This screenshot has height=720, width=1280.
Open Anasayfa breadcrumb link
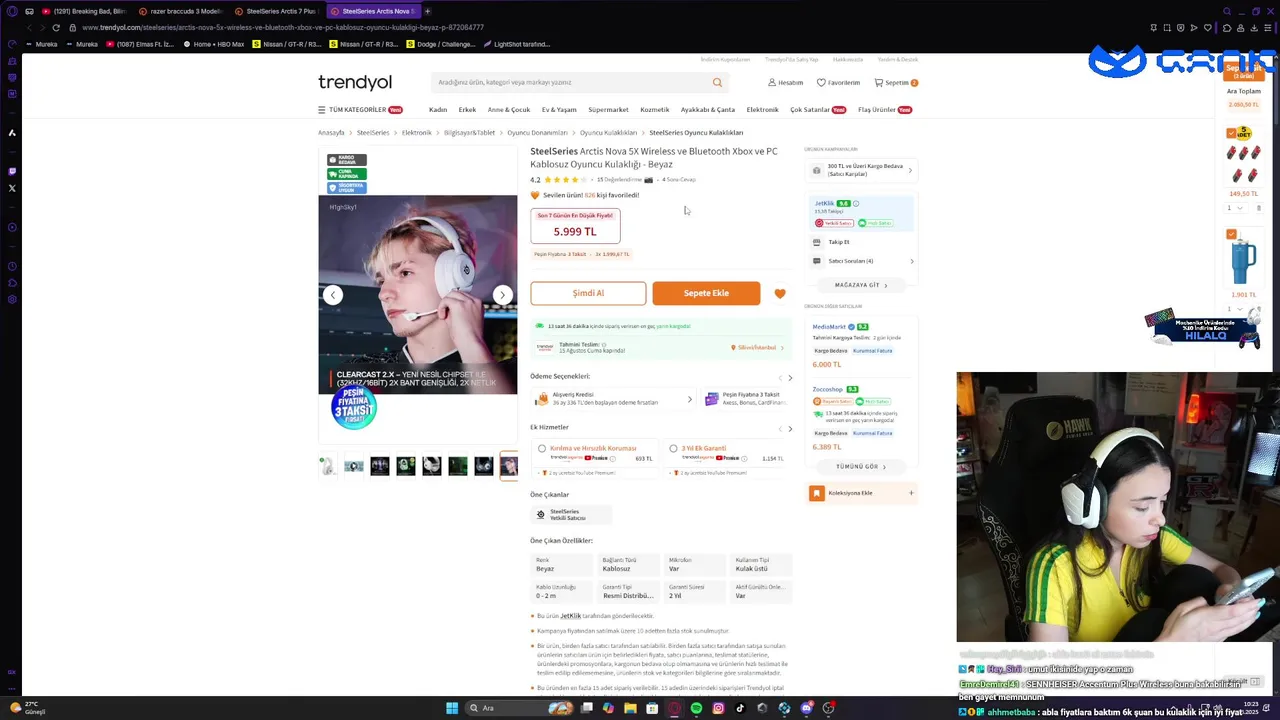pyautogui.click(x=331, y=133)
